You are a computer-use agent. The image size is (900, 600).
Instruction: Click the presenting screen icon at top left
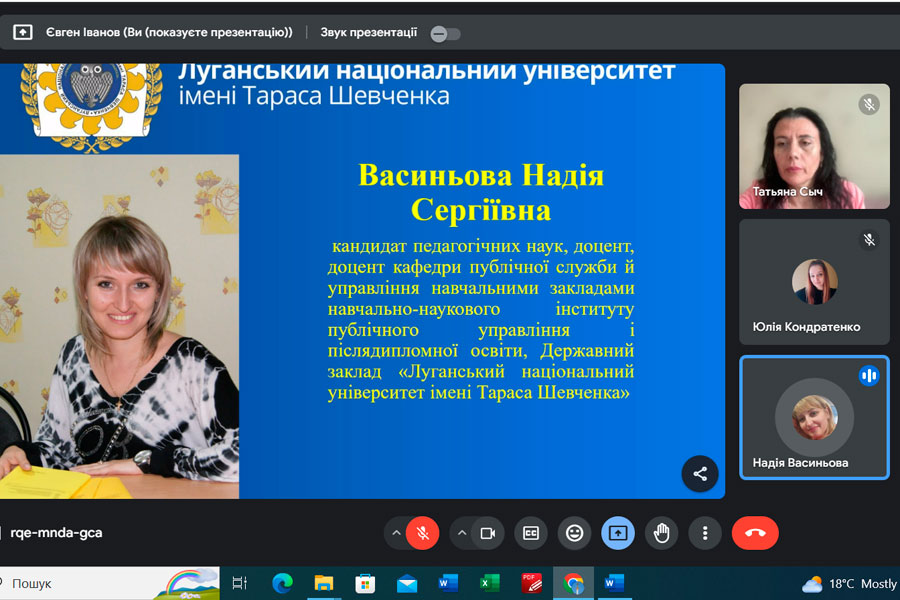pyautogui.click(x=22, y=32)
